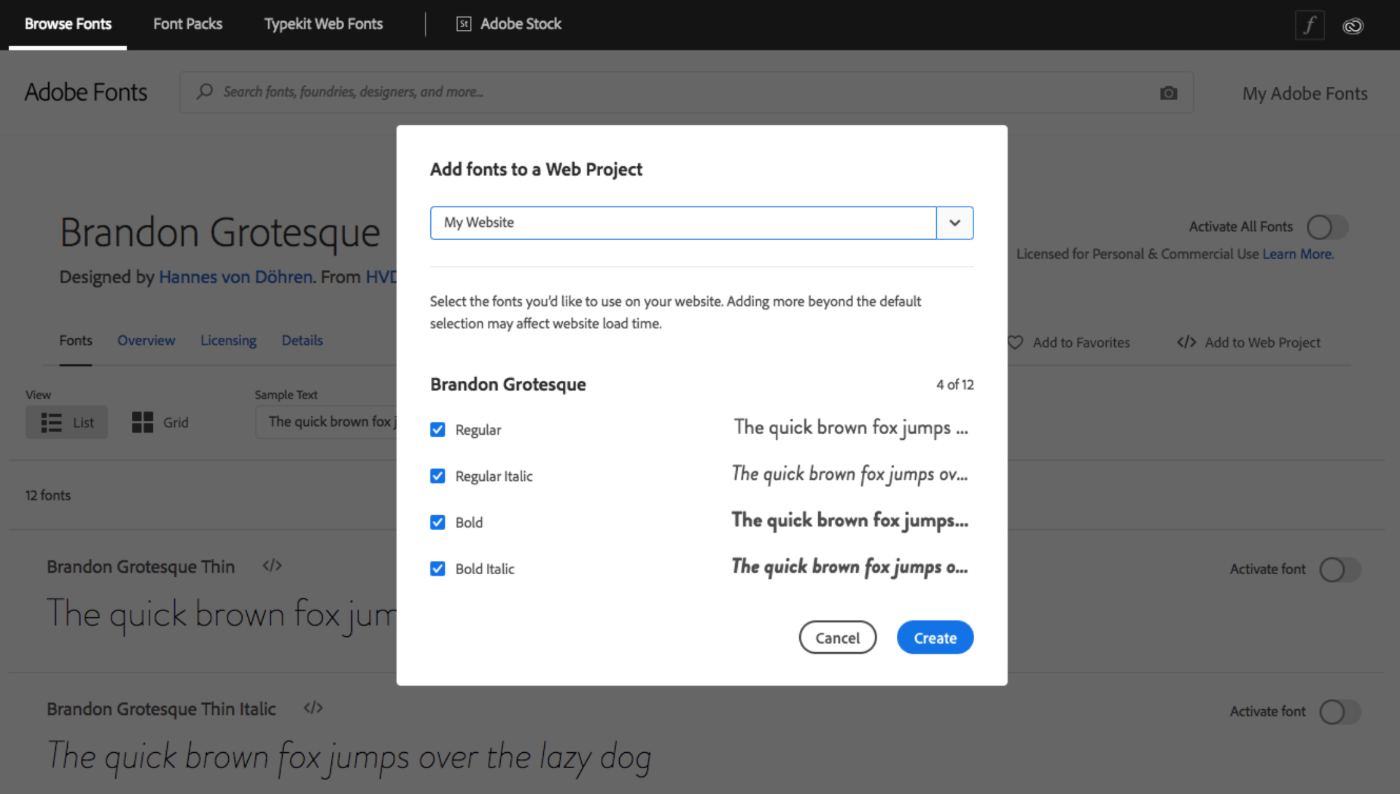This screenshot has width=1400, height=794.
Task: Activate the Brandon Grotesque Thin font toggle
Action: pos(1339,569)
